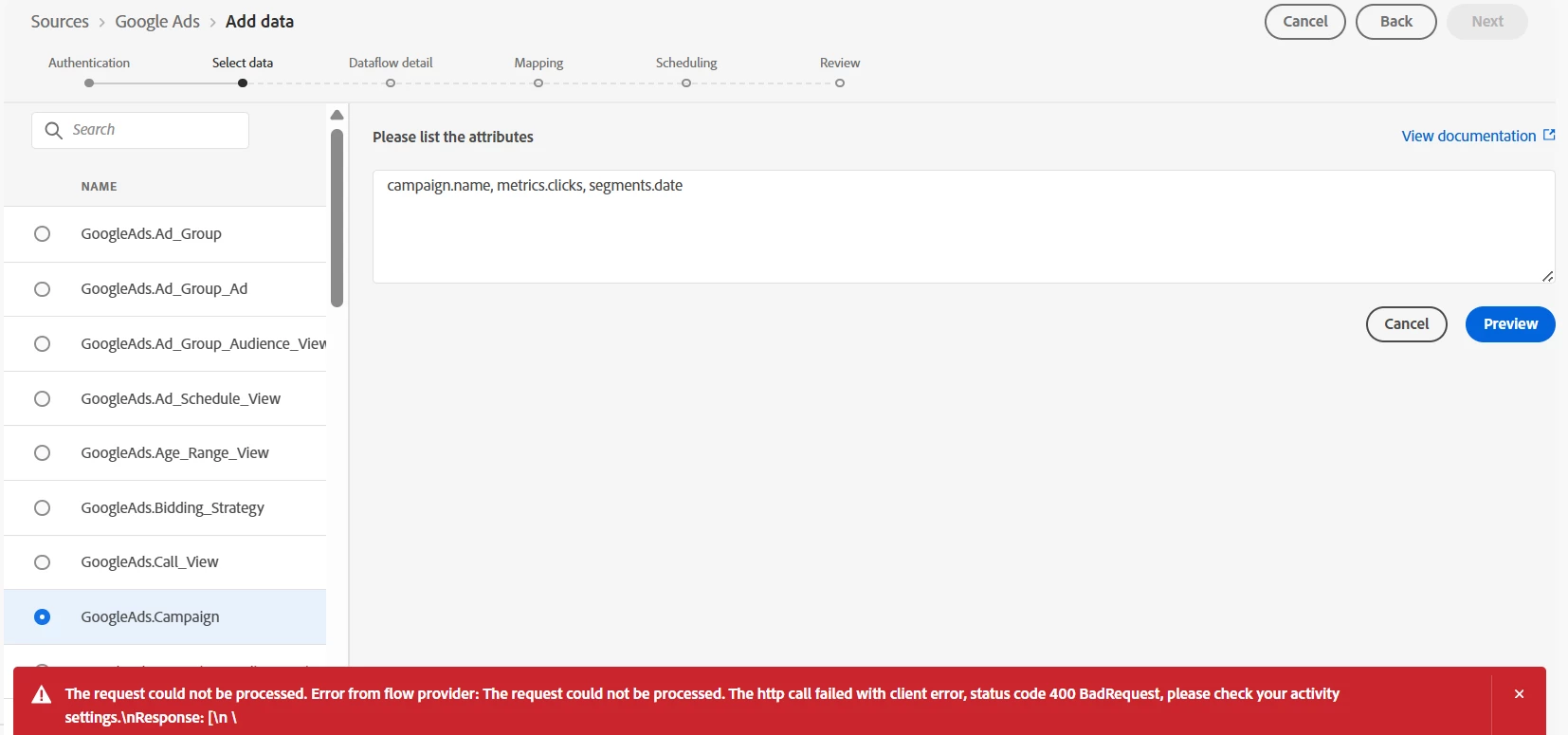This screenshot has width=1568, height=735.
Task: Click into the Search field
Action: pyautogui.click(x=140, y=130)
